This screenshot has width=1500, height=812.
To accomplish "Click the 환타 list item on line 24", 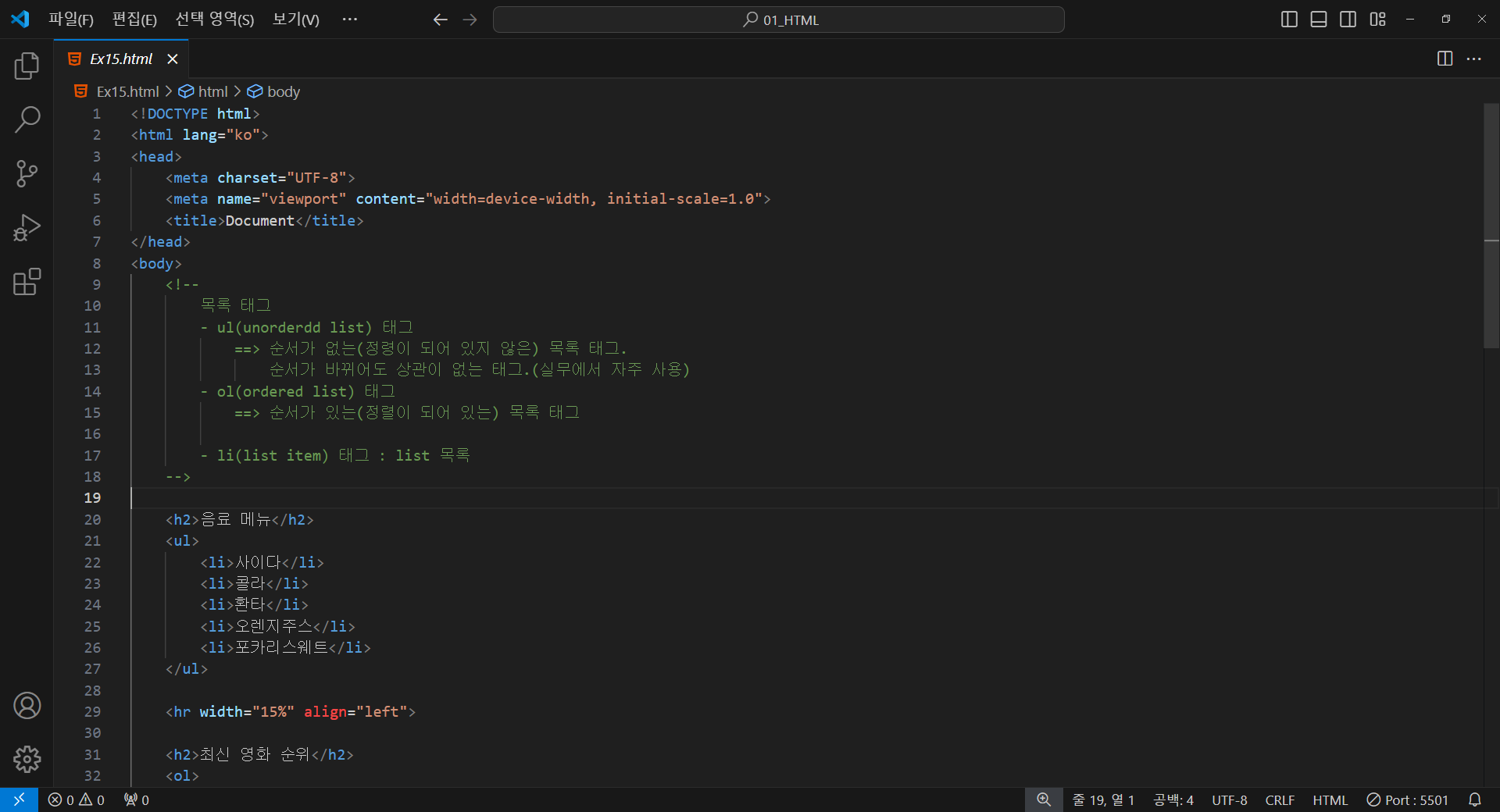I will (254, 605).
